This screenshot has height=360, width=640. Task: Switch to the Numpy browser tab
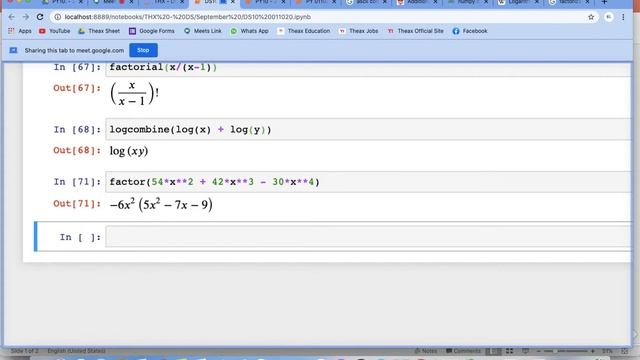click(x=467, y=2)
